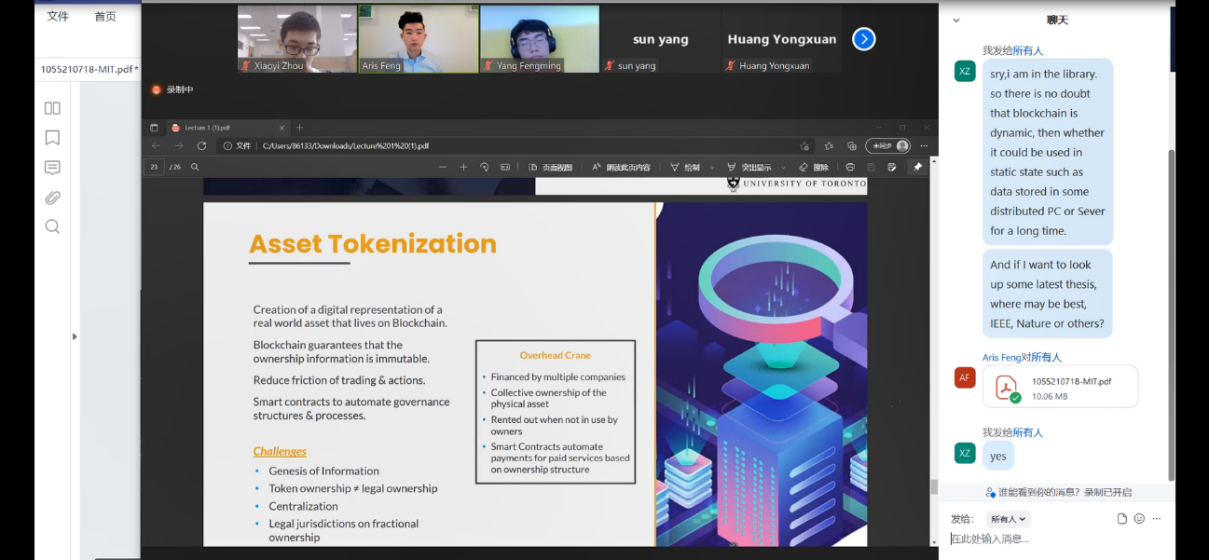Collapse the chat panel chevron
1209x560 pixels.
956,20
